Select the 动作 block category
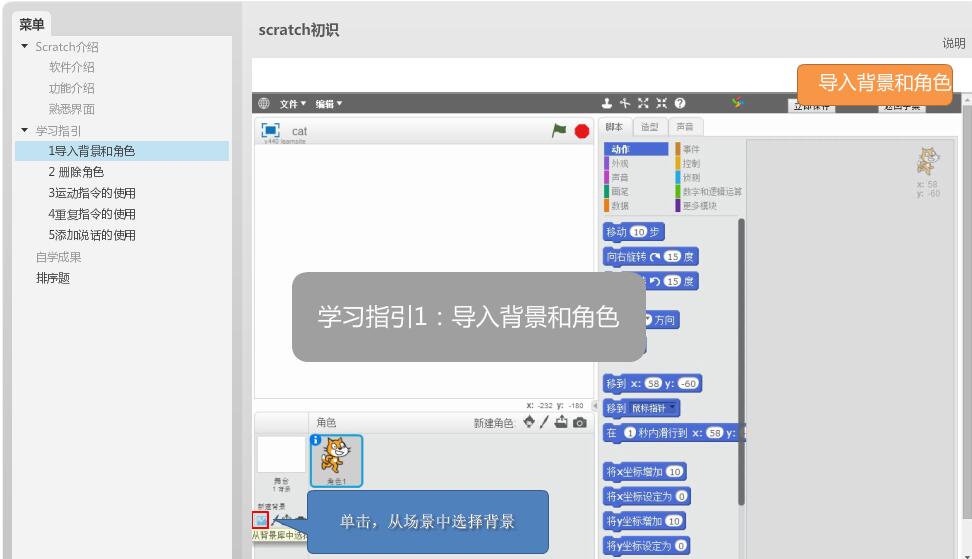The height and width of the screenshot is (559, 972). coord(636,149)
